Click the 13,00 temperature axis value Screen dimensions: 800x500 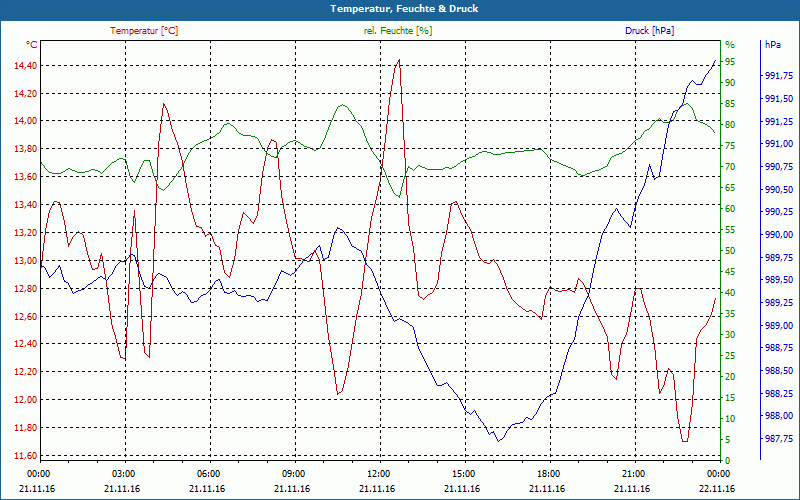pyautogui.click(x=25, y=260)
